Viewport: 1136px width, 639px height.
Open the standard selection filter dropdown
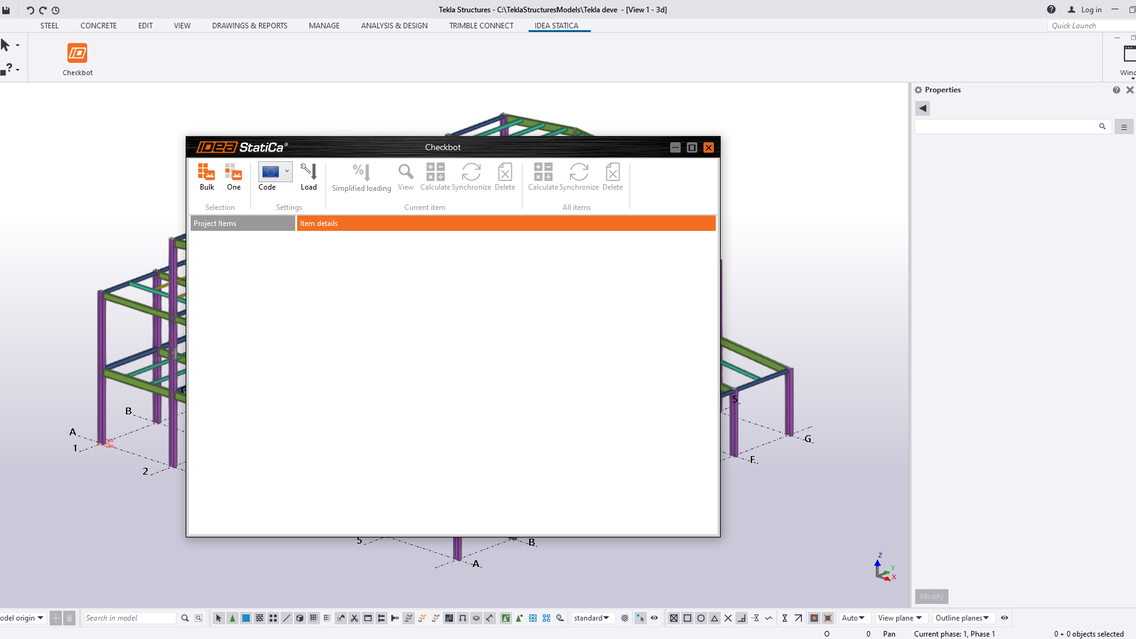coord(591,618)
